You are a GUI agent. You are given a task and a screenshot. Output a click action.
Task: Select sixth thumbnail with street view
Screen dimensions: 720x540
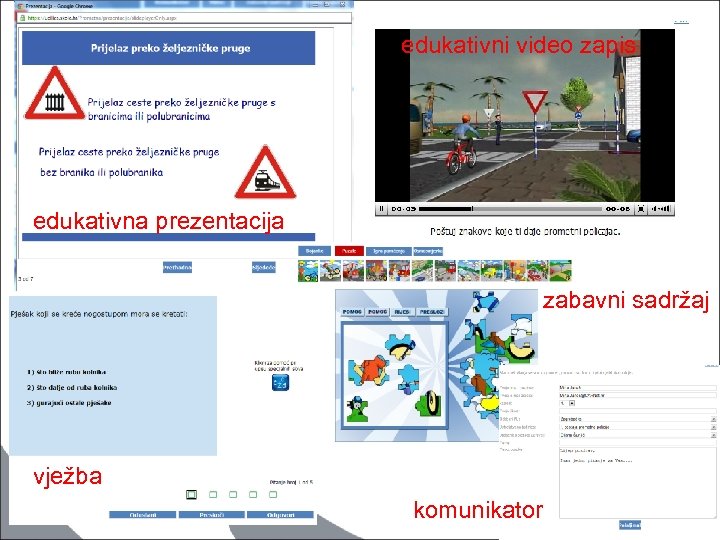click(422, 270)
